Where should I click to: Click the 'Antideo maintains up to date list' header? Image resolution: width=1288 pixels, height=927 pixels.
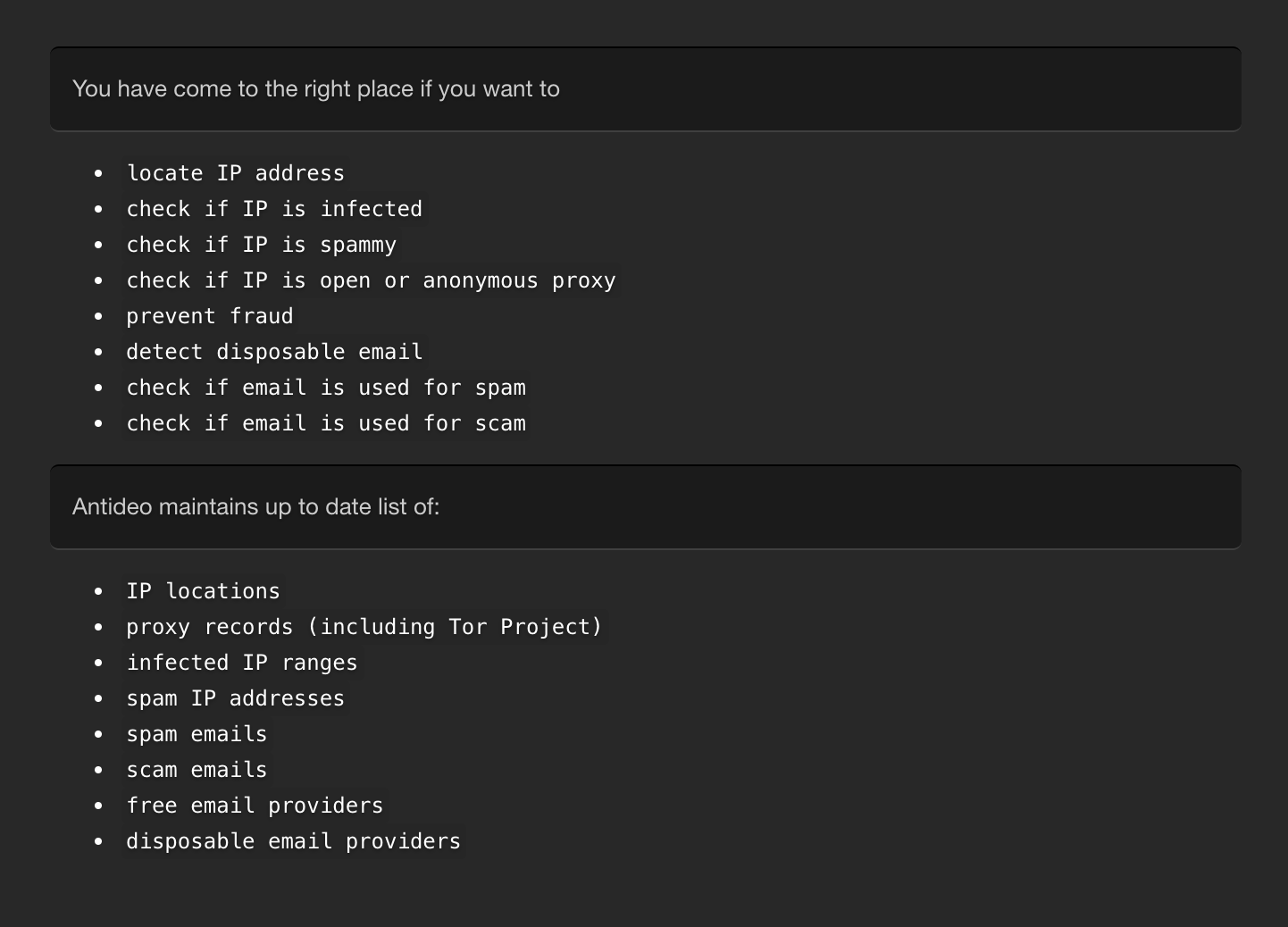tap(255, 507)
